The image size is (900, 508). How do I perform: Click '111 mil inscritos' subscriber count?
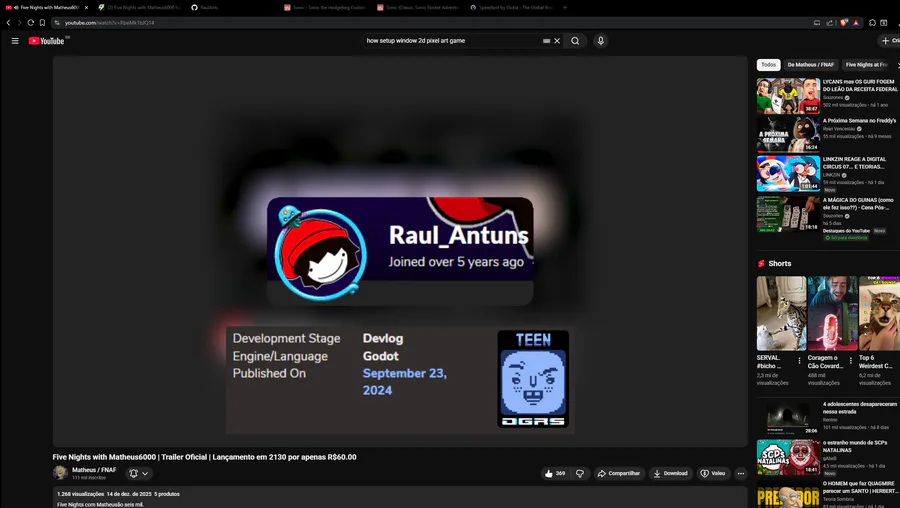coord(88,478)
